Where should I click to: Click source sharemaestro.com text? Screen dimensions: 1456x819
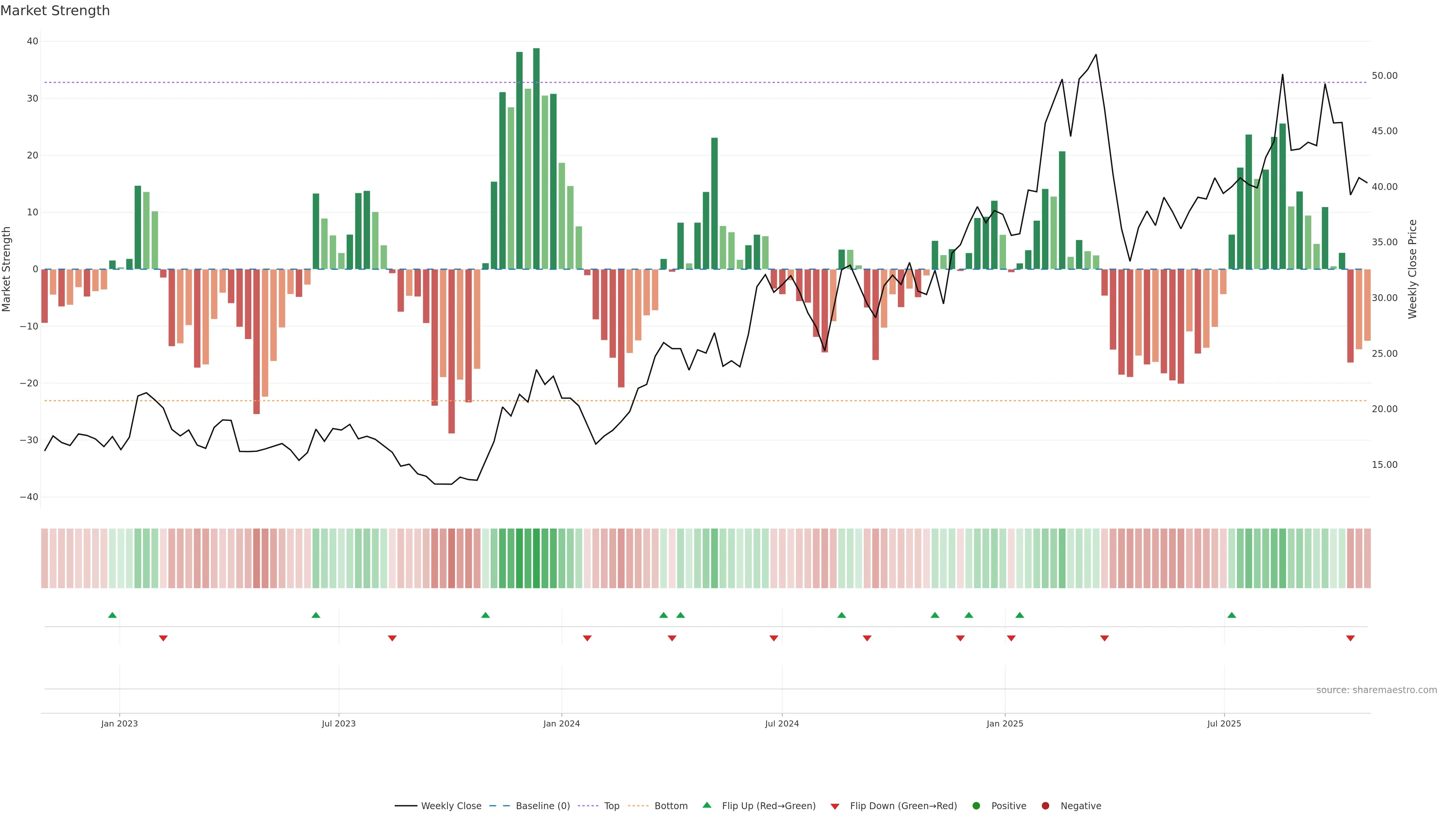(x=1376, y=690)
